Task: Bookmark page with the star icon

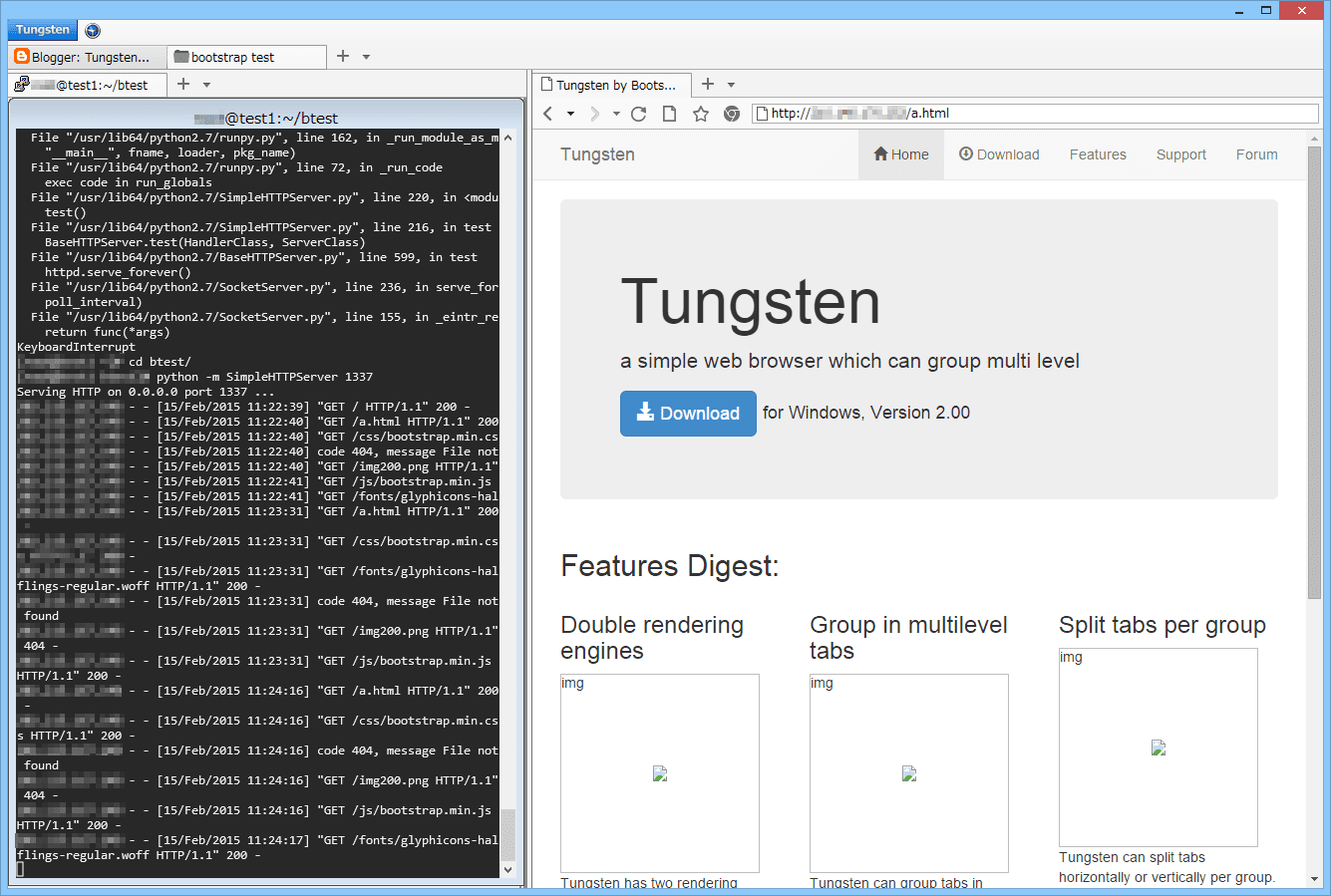Action: tap(701, 114)
